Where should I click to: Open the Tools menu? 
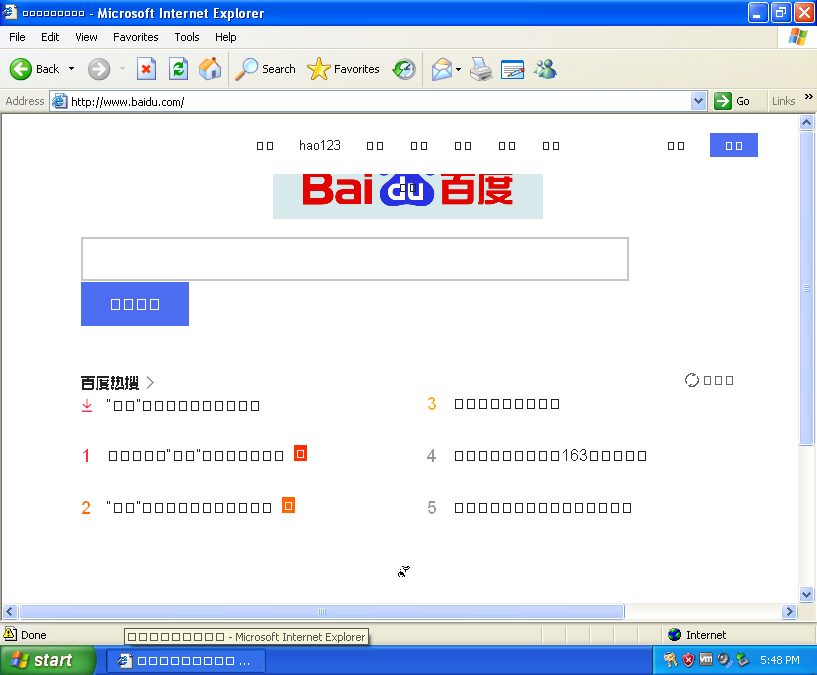[187, 37]
